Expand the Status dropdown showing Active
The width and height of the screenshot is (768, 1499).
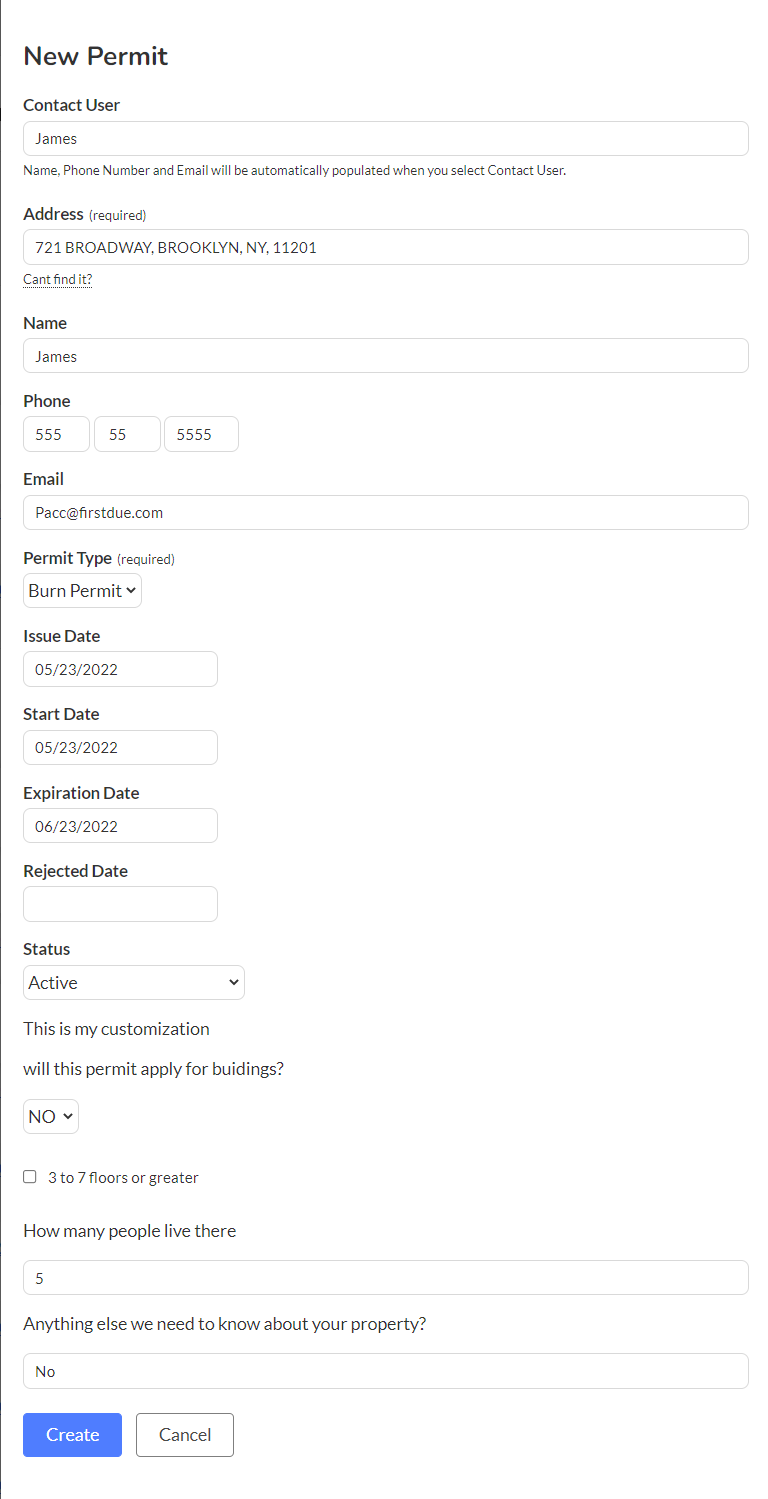(x=134, y=982)
